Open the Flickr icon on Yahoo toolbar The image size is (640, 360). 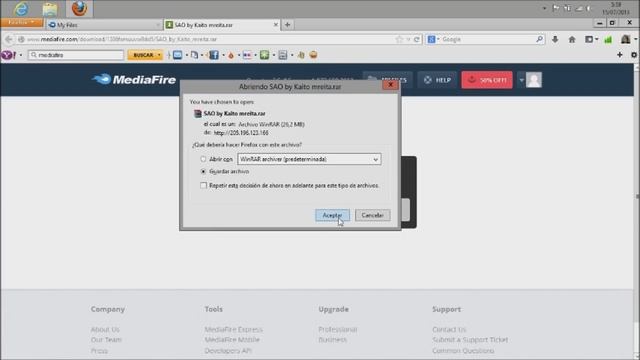(x=247, y=55)
